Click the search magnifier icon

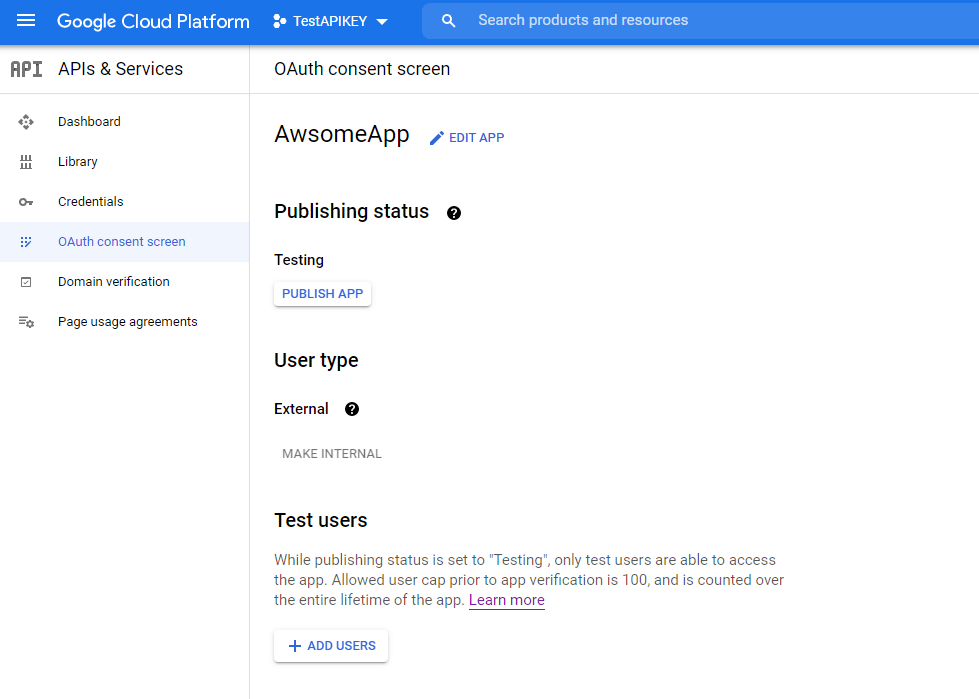[x=448, y=20]
